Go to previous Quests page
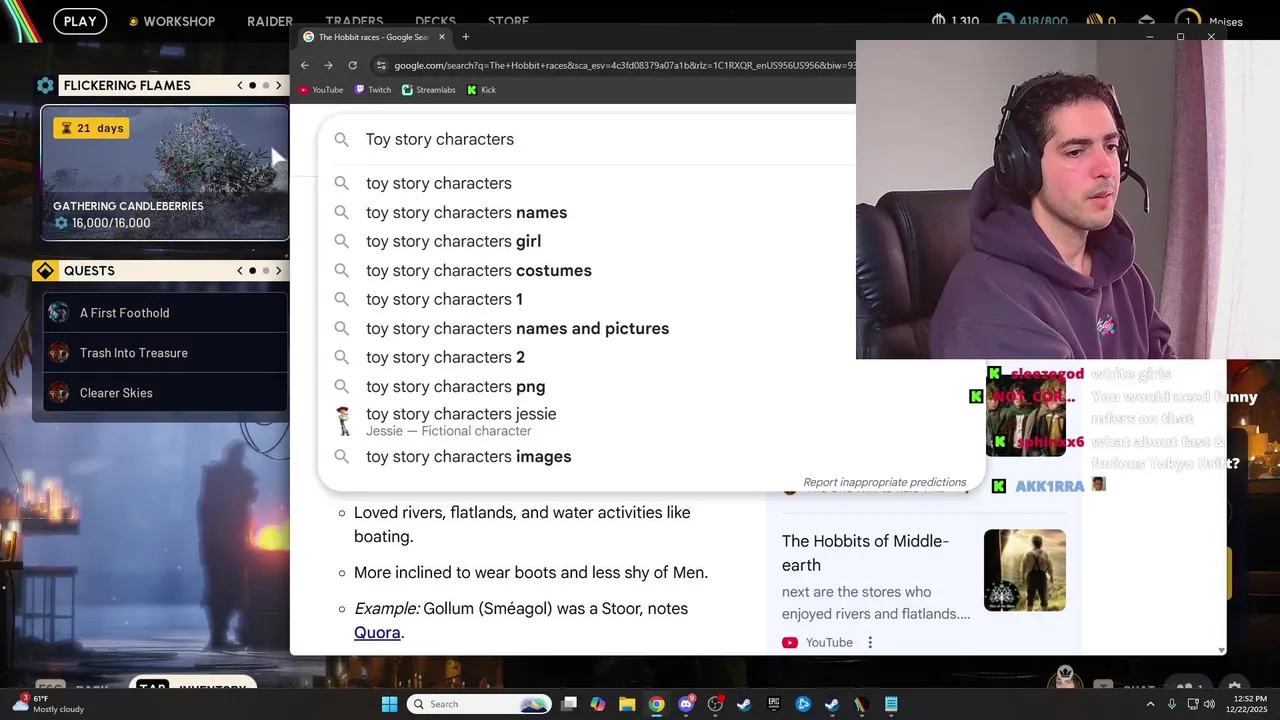Viewport: 1280px width, 720px height. click(240, 271)
